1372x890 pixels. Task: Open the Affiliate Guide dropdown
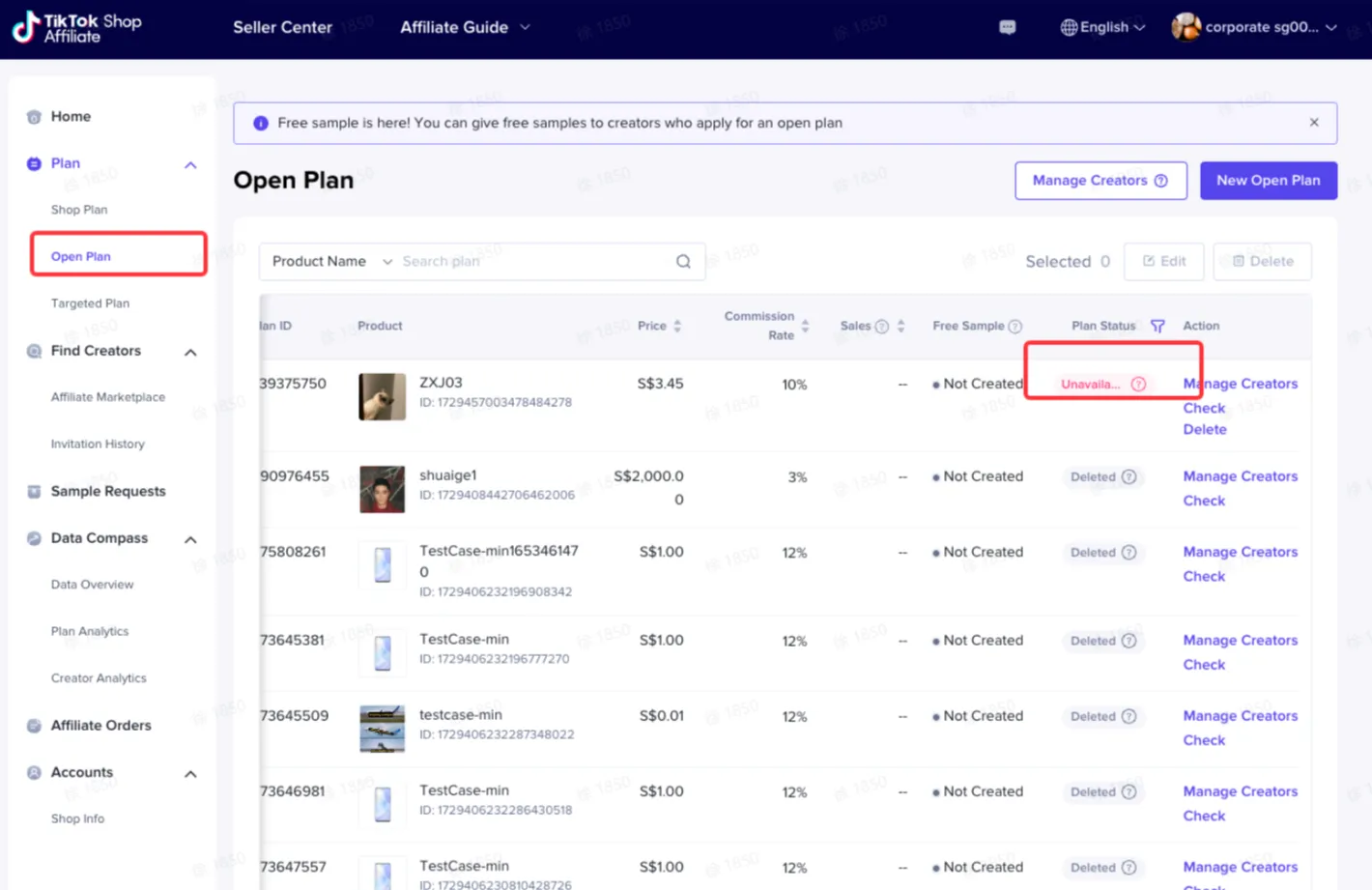[x=465, y=27]
